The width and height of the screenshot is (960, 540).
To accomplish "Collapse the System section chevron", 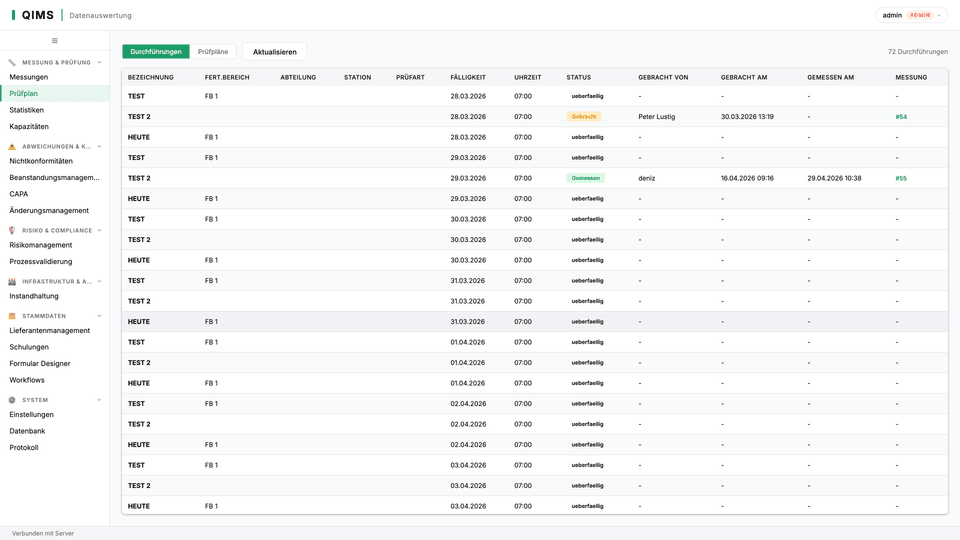I will click(x=99, y=400).
